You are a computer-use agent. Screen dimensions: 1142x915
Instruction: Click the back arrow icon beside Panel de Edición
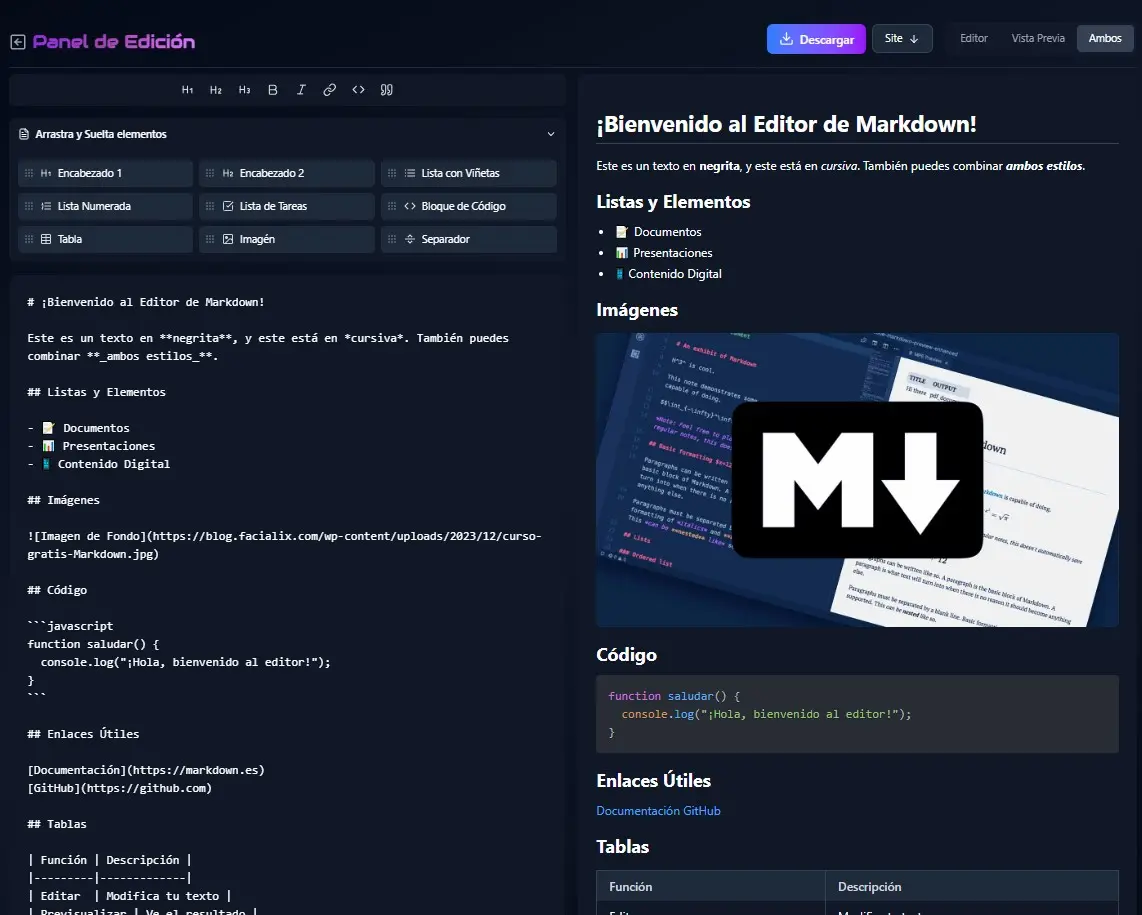[18, 42]
